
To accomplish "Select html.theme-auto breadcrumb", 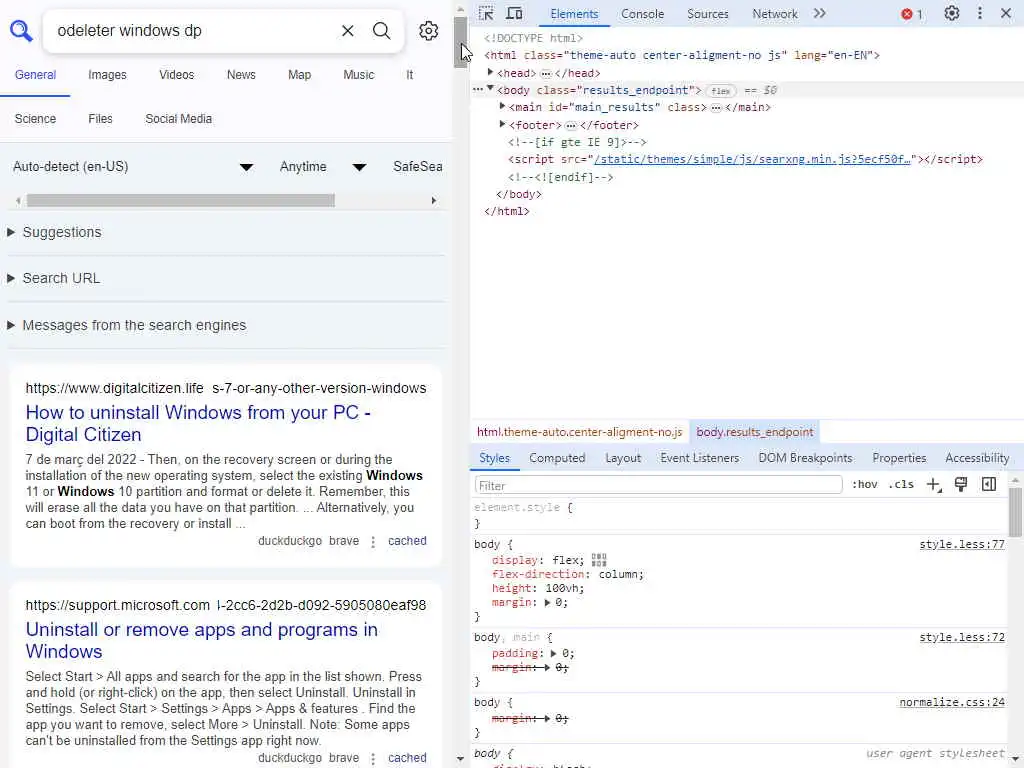I will (579, 432).
